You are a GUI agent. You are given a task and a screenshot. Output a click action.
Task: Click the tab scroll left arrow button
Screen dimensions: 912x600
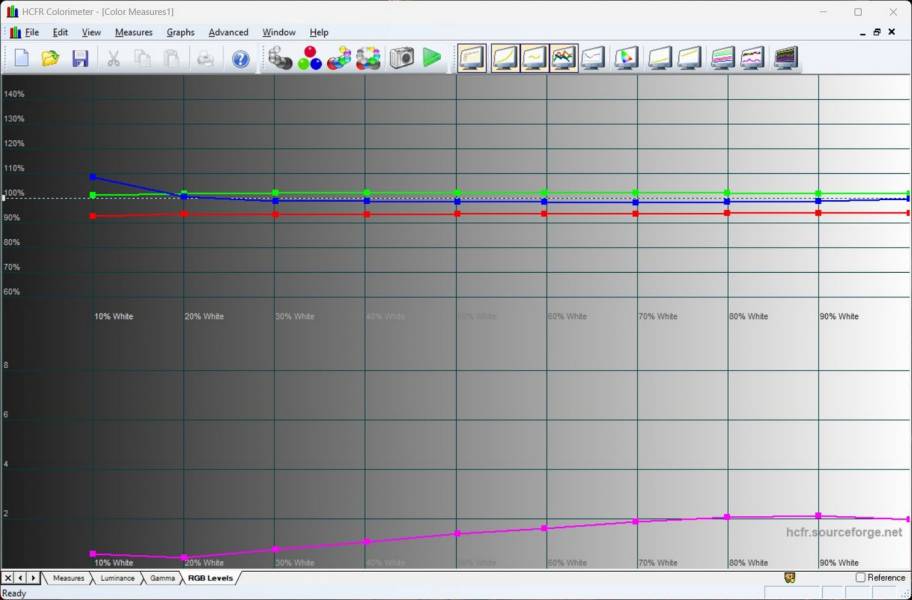click(20, 578)
